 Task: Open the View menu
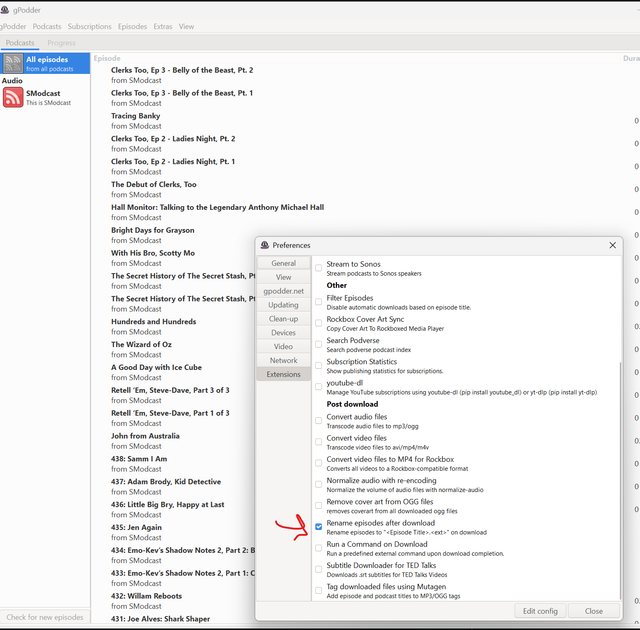[x=186, y=27]
